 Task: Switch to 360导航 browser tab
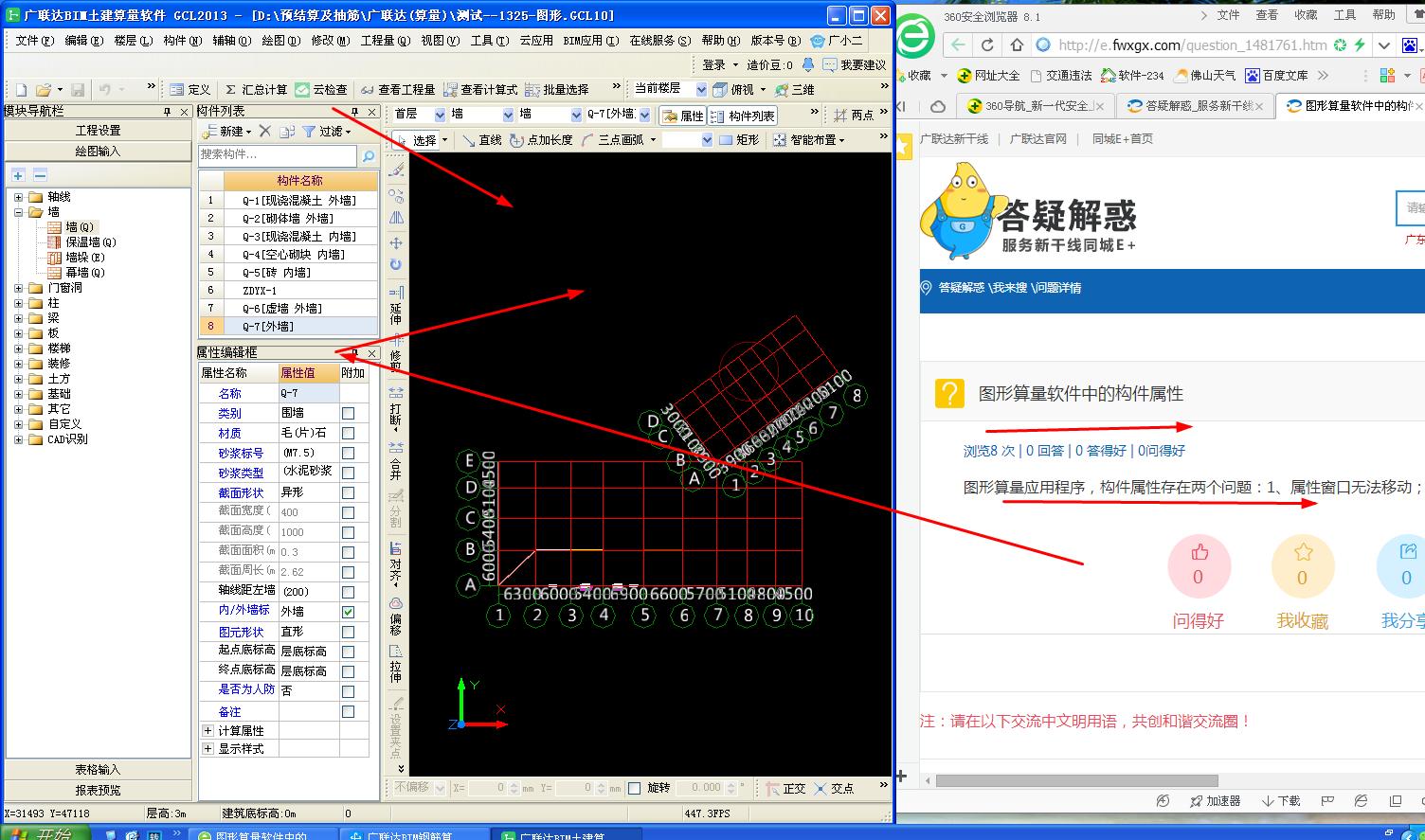coord(1037,106)
